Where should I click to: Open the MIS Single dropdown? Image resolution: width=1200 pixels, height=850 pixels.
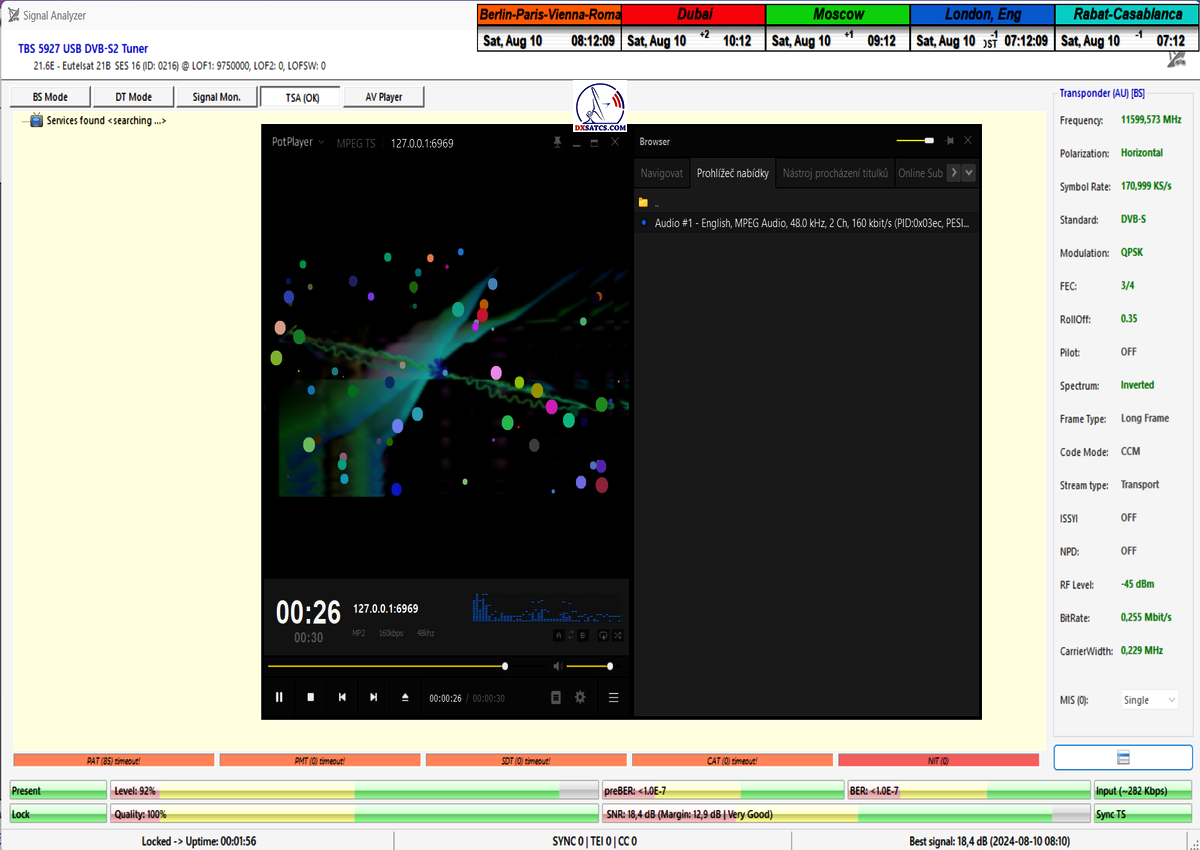1149,700
